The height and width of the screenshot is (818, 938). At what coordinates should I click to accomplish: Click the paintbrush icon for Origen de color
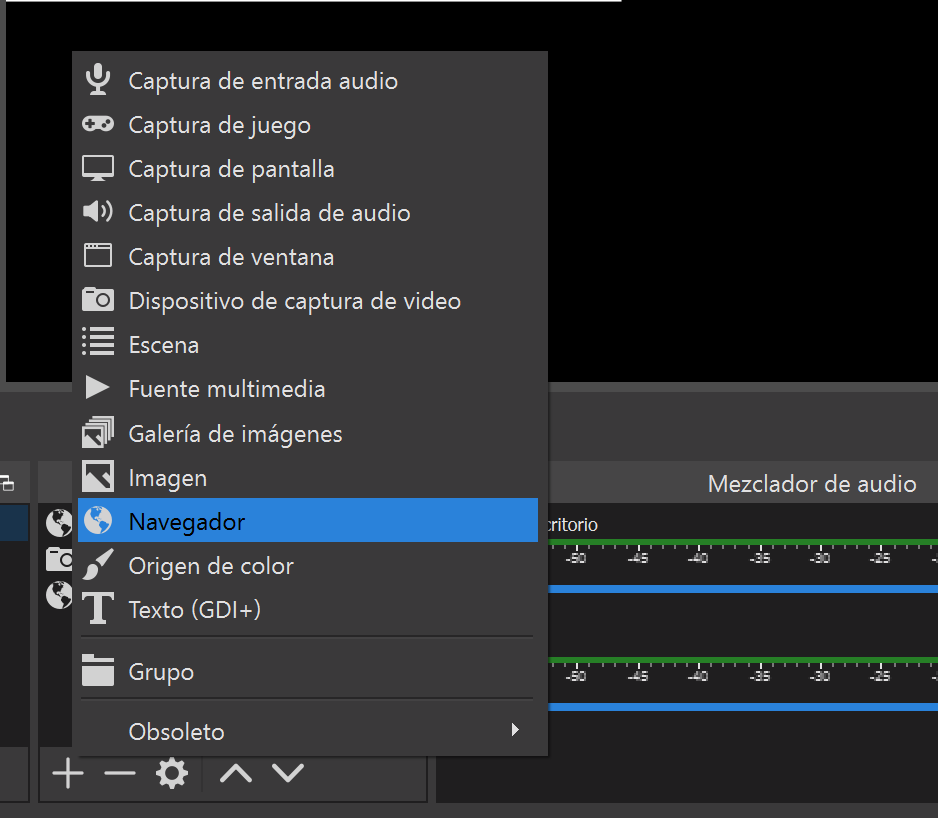point(97,565)
